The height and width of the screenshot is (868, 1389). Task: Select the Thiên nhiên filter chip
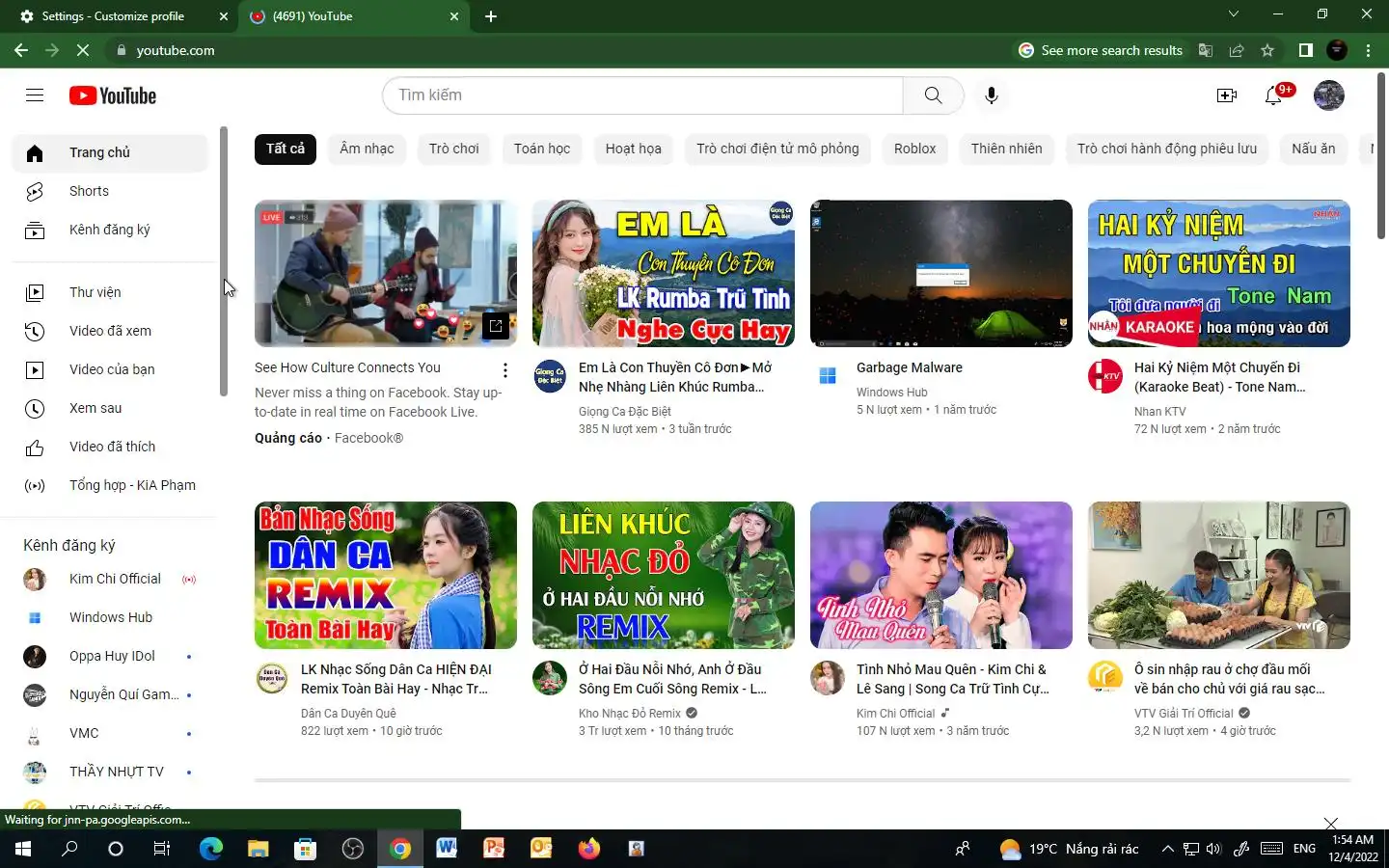point(1006,149)
